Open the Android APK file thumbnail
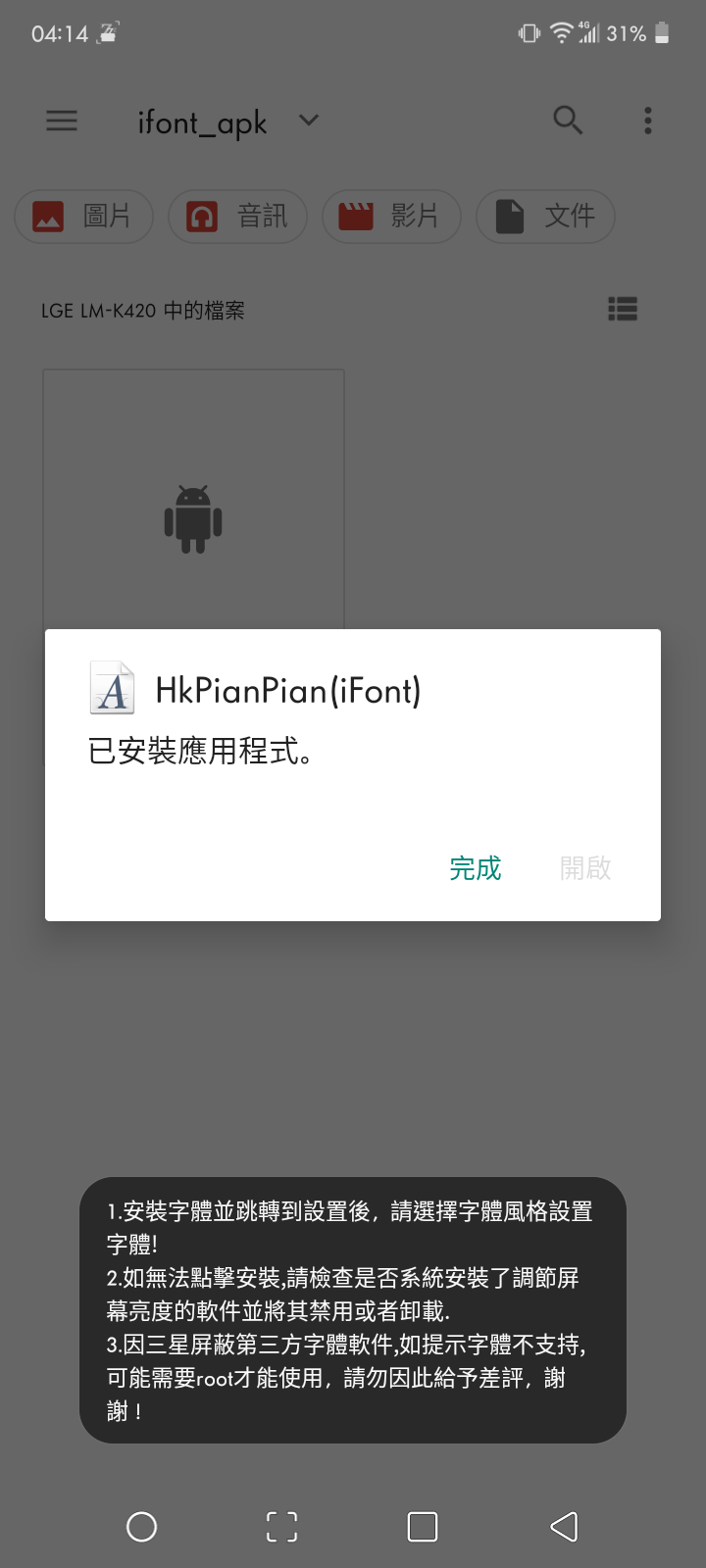Screen dimensions: 706x1568 coord(193,500)
